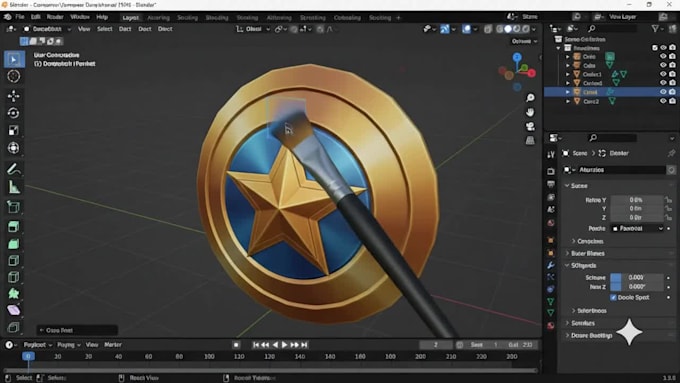The image size is (680, 383).
Task: Click the Blender logo in top menu bar
Action: (7, 17)
